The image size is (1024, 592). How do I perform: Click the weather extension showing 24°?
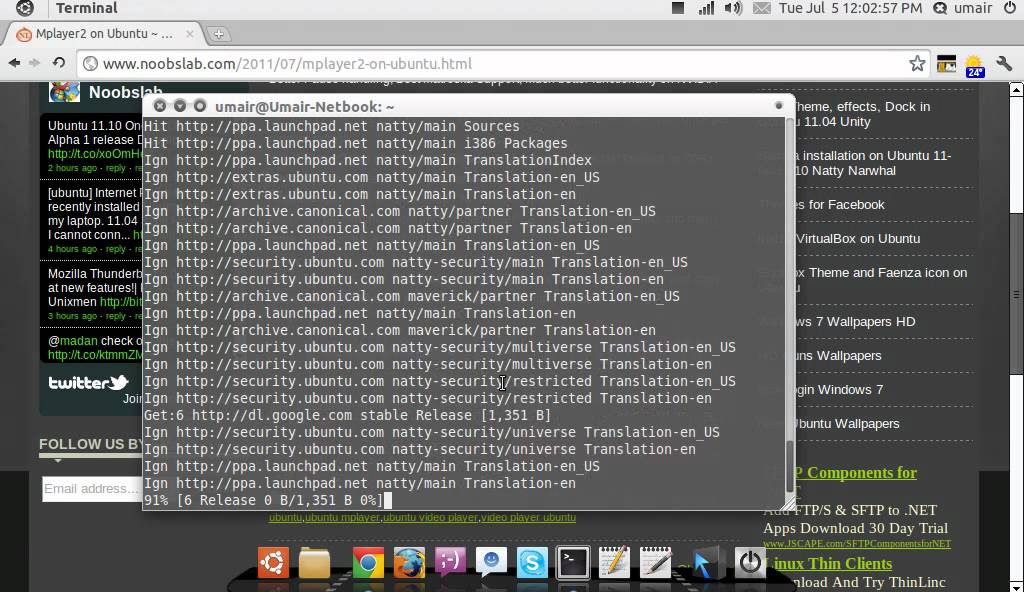(x=974, y=65)
